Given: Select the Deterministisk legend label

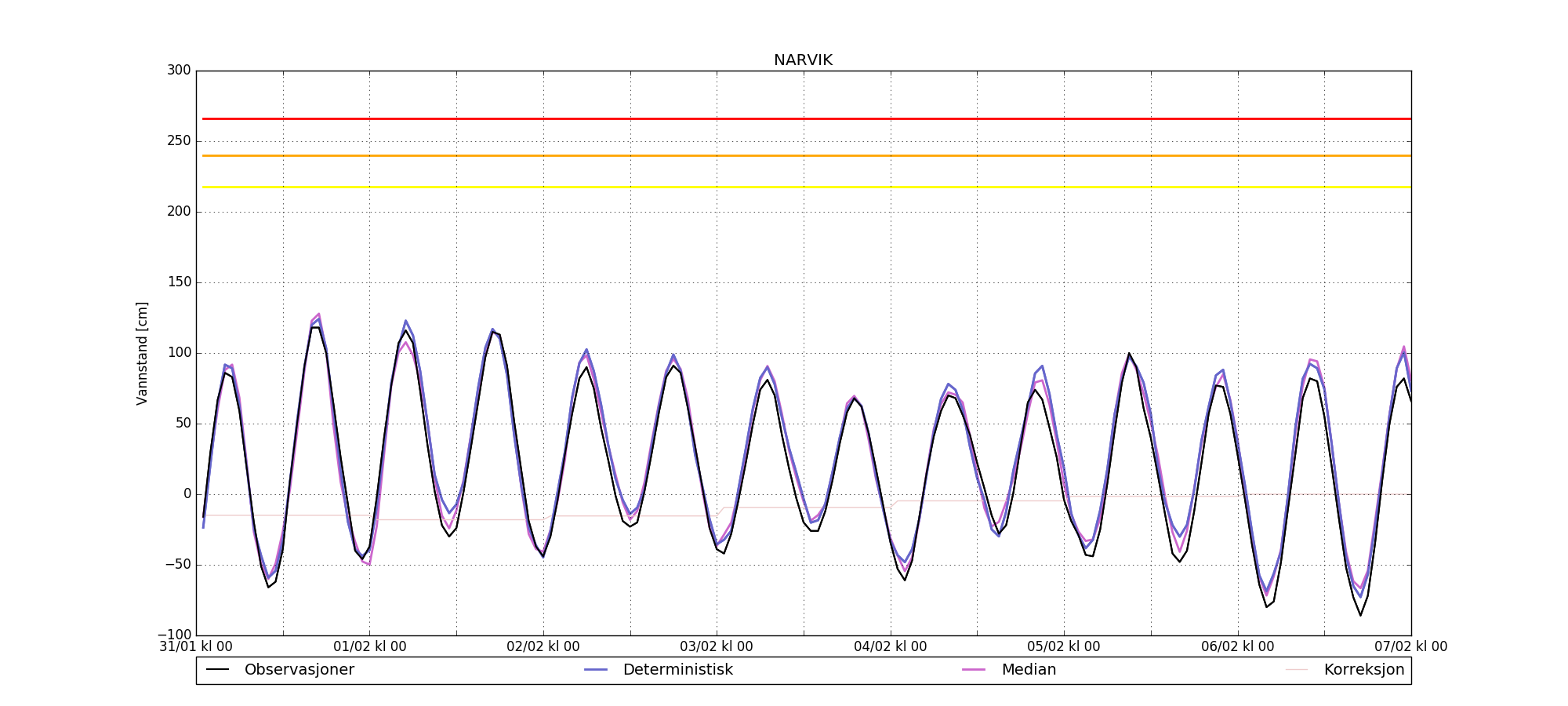Looking at the screenshot, I should (677, 670).
